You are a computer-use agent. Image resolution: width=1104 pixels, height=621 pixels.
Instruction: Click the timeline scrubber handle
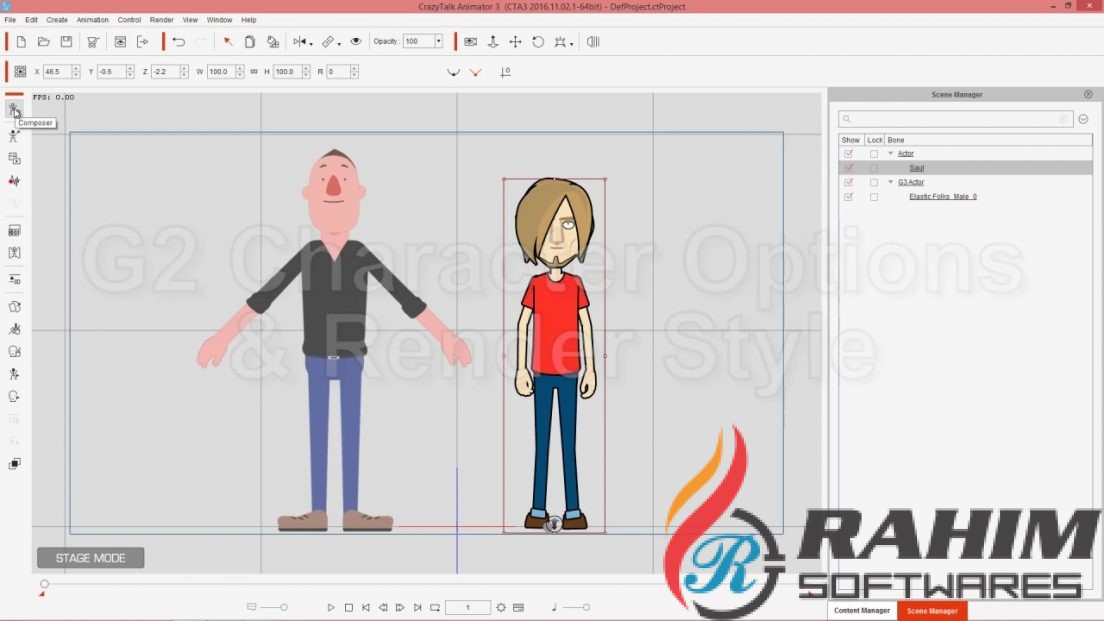pyautogui.click(x=44, y=584)
